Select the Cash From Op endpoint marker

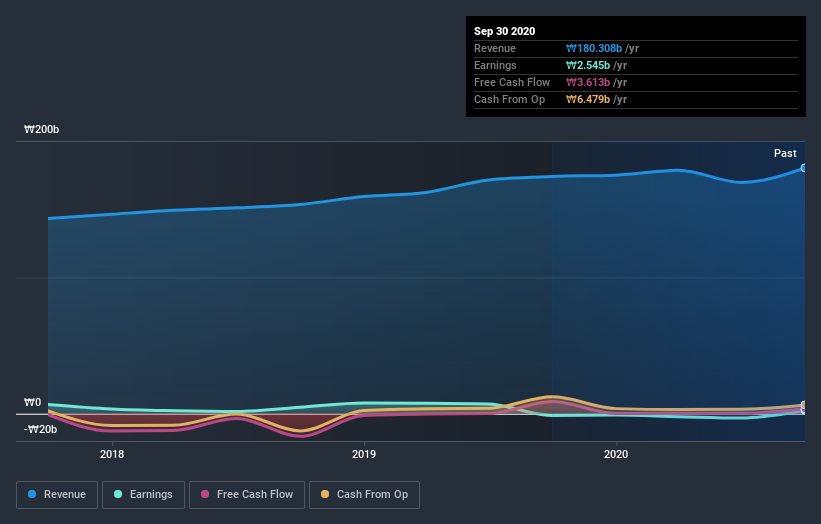point(804,405)
